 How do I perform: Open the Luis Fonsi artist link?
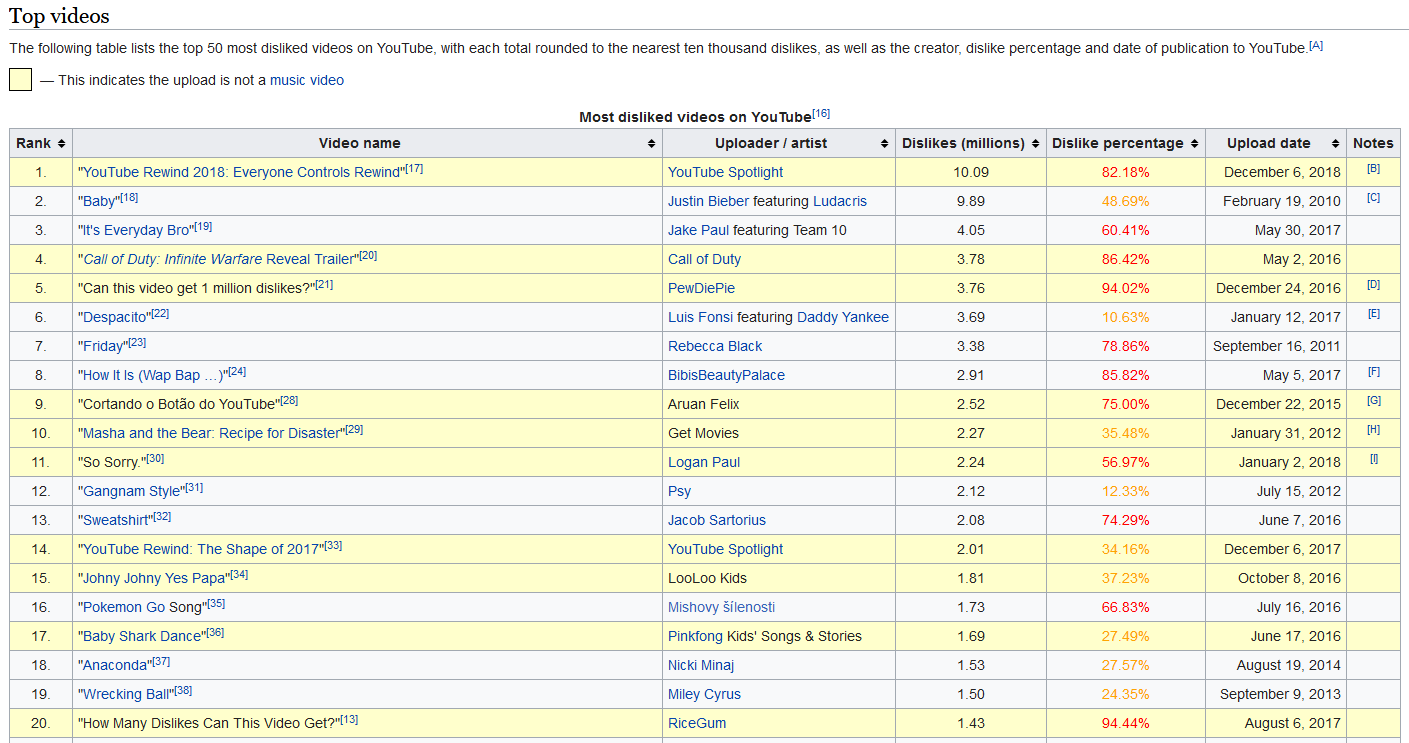(x=700, y=317)
